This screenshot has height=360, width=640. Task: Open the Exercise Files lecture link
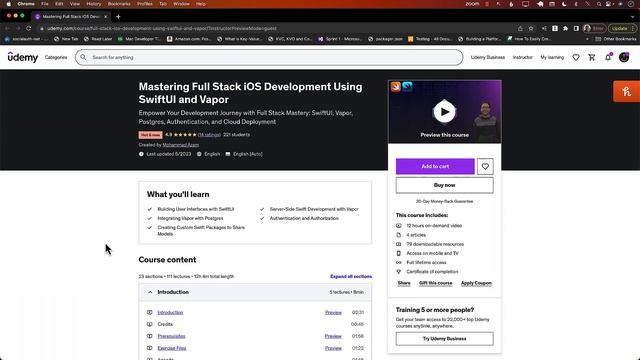pyautogui.click(x=172, y=348)
